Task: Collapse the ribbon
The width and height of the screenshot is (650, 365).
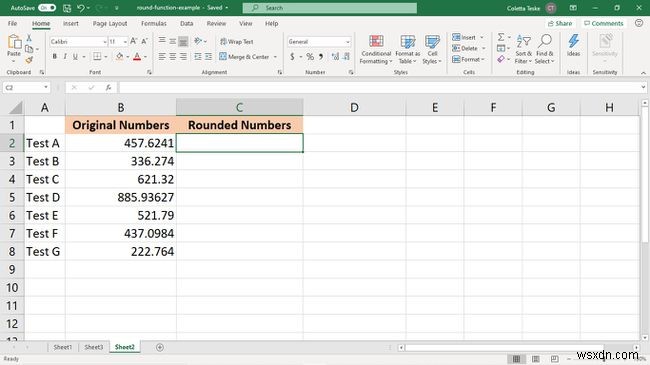Action: (643, 73)
